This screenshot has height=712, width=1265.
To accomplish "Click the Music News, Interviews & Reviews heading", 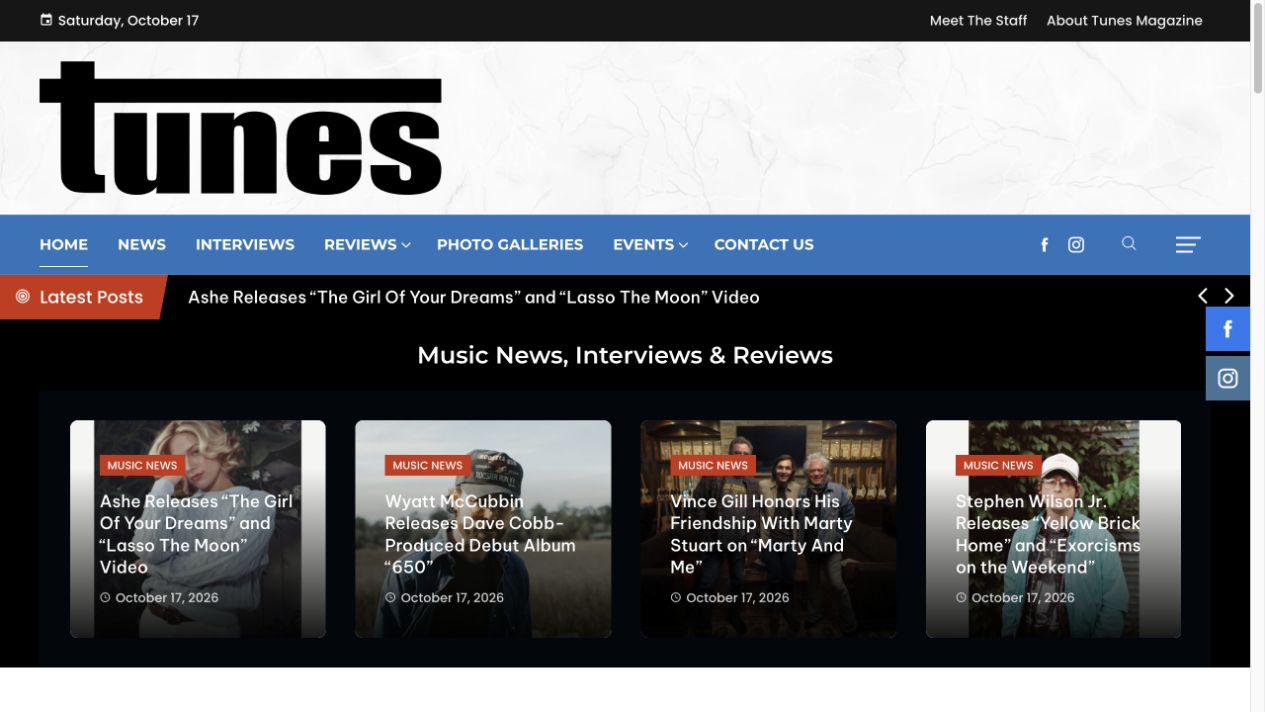I will click(x=625, y=355).
